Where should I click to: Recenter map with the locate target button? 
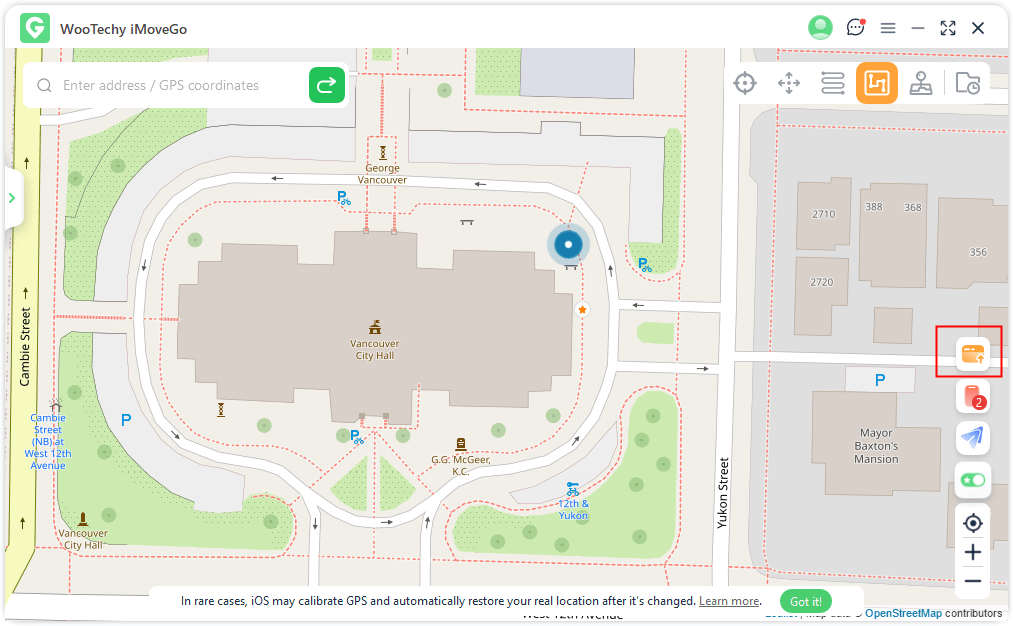coord(972,523)
